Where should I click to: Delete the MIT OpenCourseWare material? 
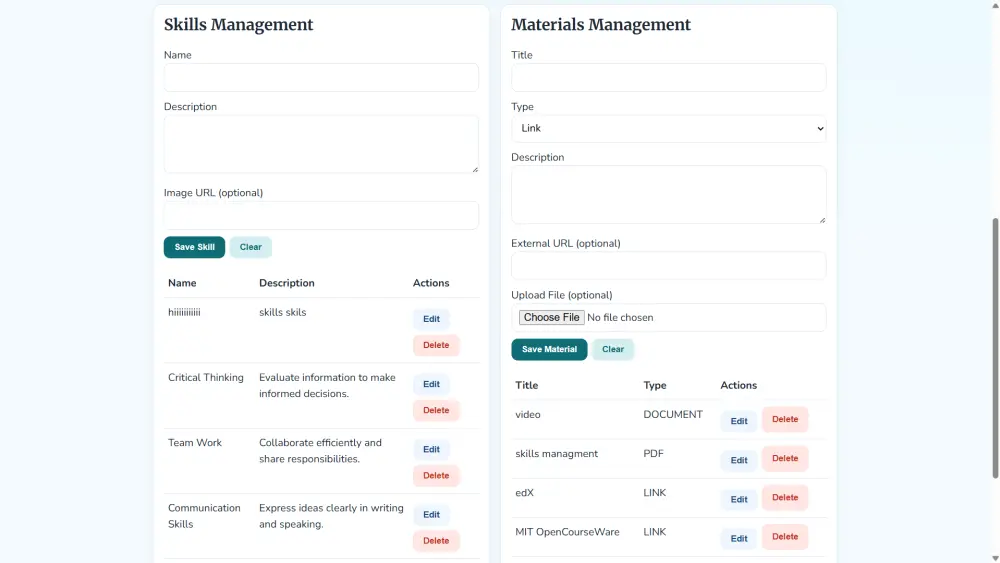[x=785, y=537]
